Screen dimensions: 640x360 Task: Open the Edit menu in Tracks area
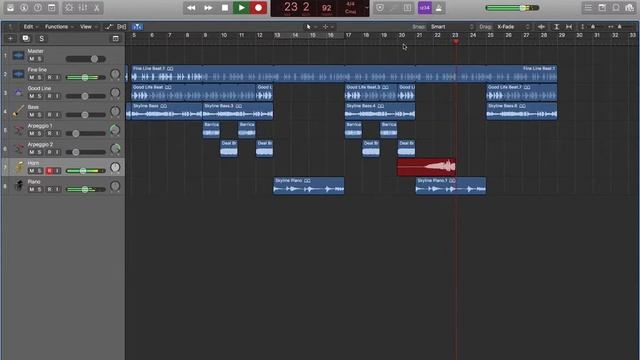point(30,27)
